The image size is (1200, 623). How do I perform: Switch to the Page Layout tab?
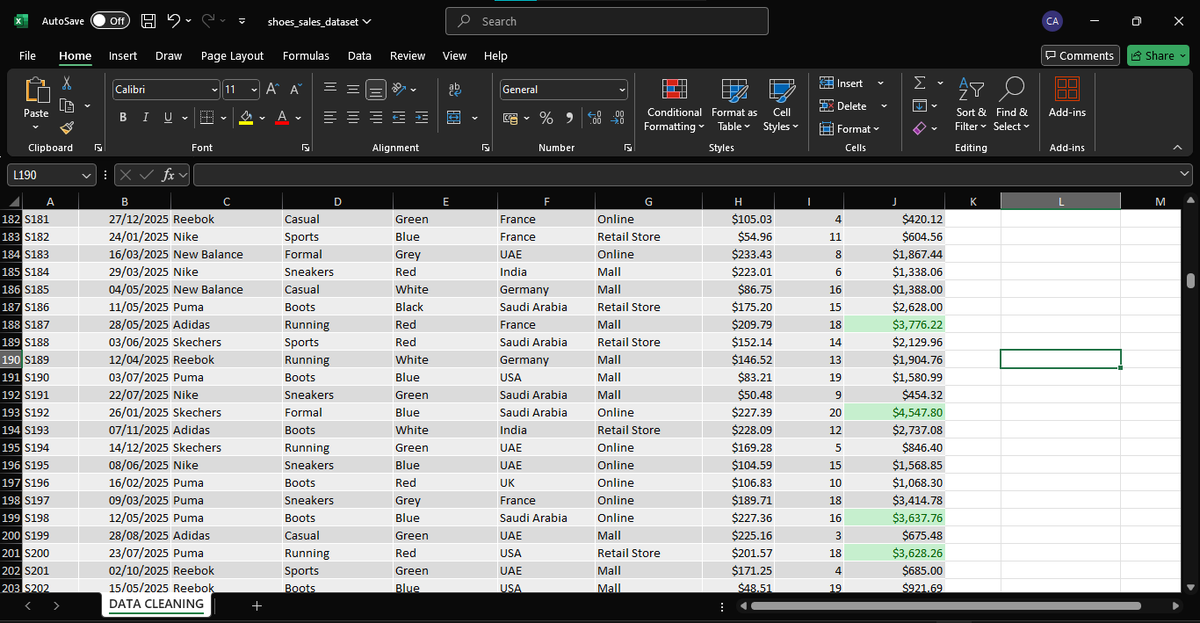(x=232, y=56)
